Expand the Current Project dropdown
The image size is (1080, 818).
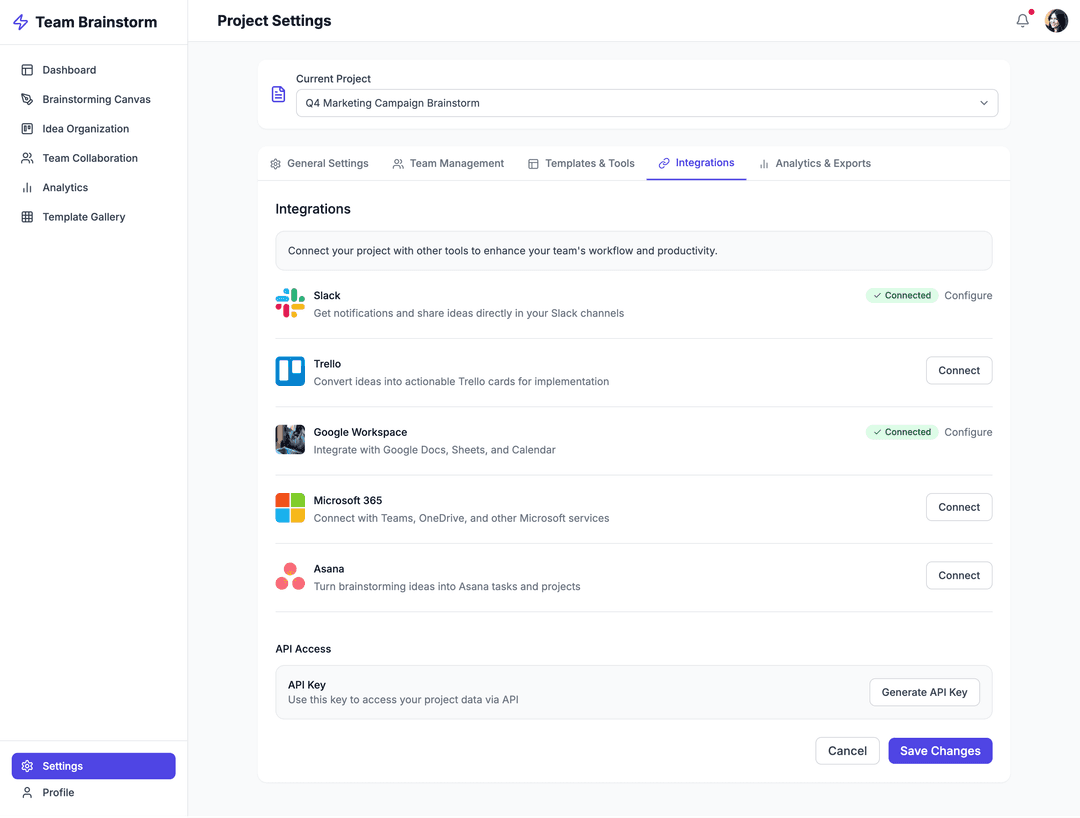coord(646,103)
